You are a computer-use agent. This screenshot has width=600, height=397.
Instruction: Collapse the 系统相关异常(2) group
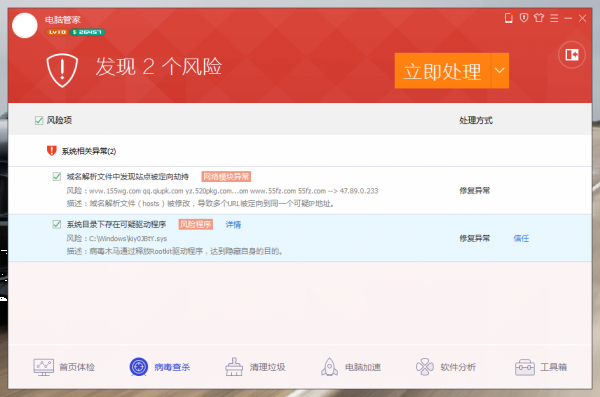coord(89,151)
